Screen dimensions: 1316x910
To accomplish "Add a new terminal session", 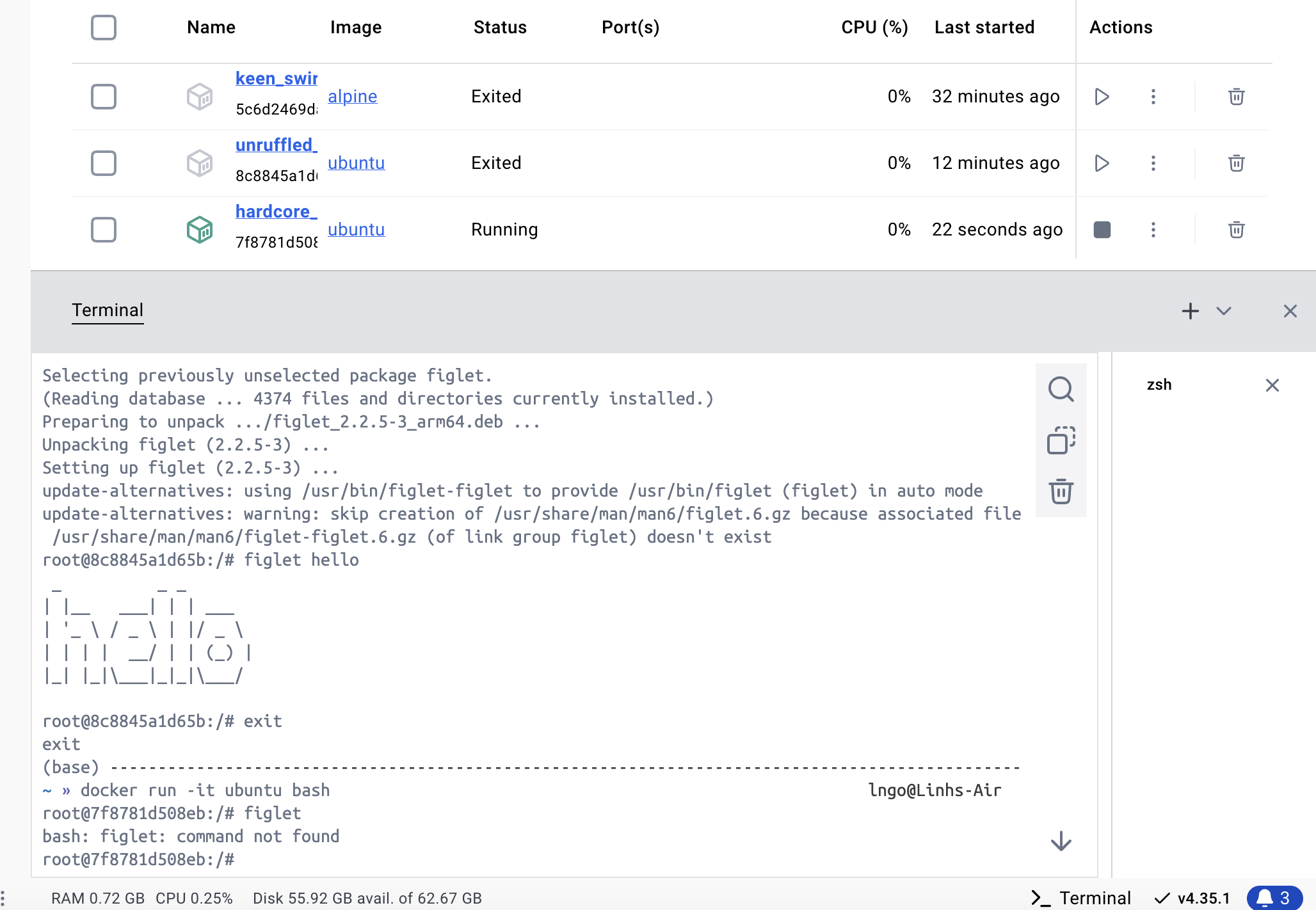I will pyautogui.click(x=1190, y=311).
